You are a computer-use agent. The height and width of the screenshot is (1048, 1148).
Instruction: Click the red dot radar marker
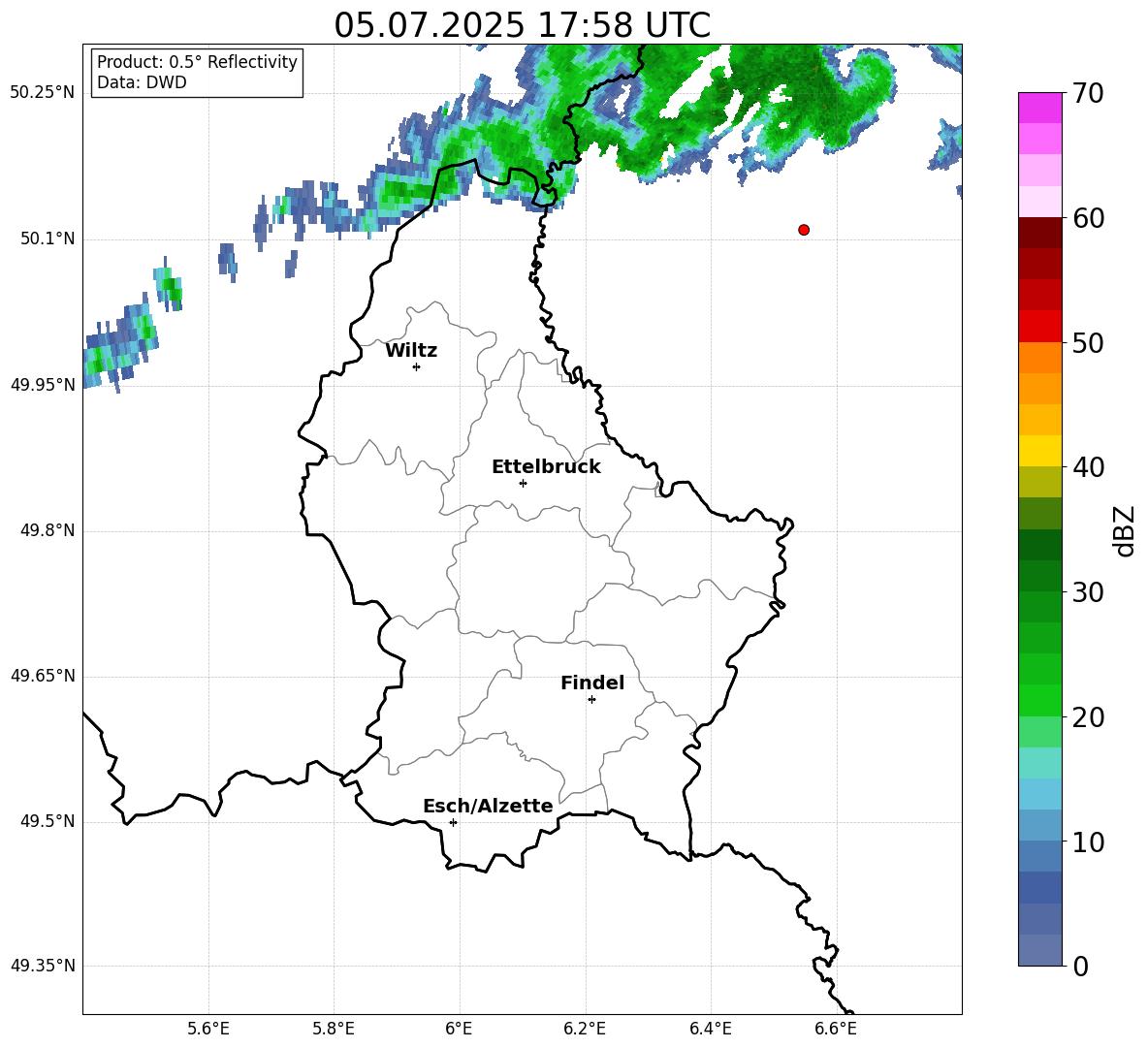(x=804, y=230)
